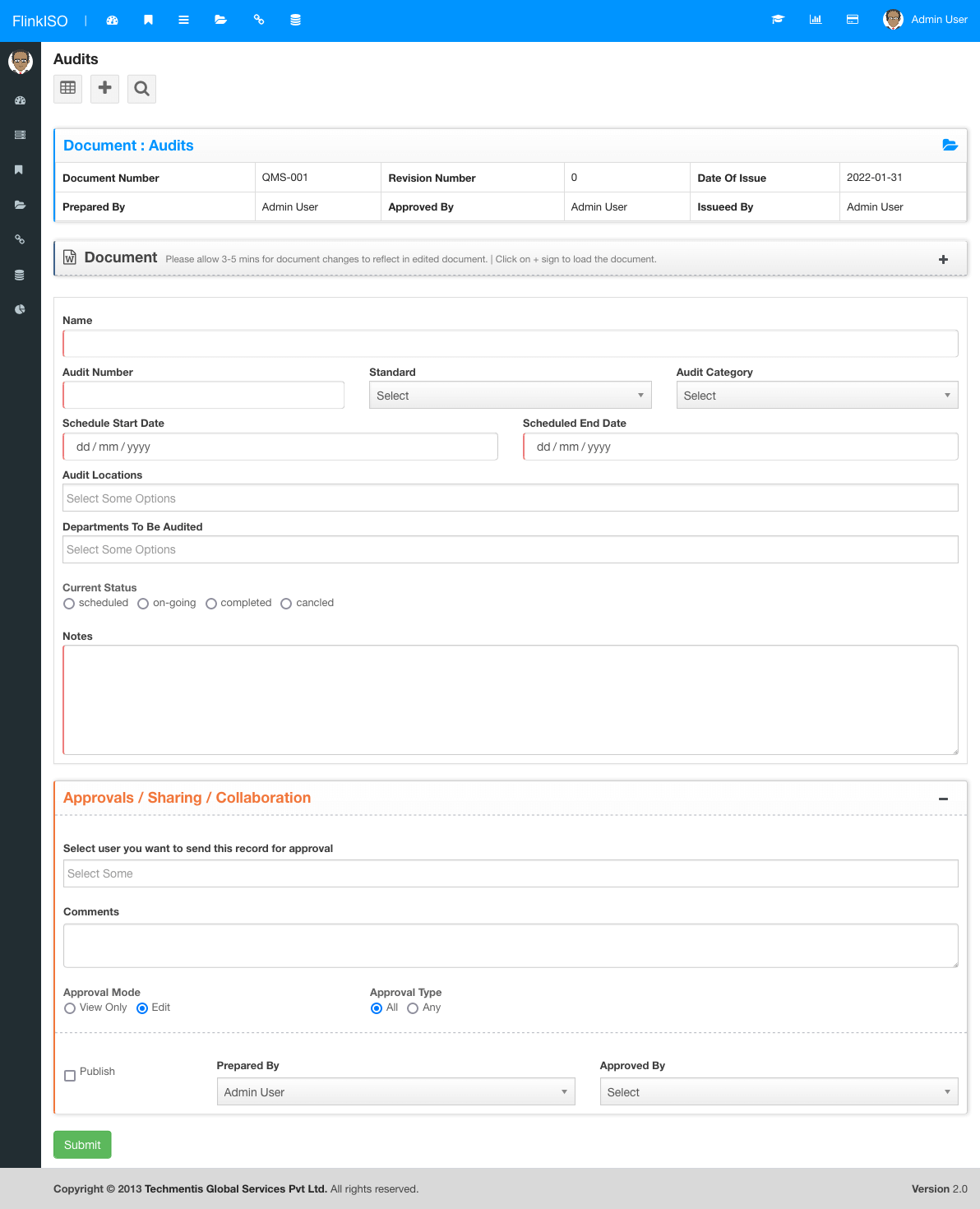
Task: Select the 'scheduled' status radio button
Action: click(69, 604)
